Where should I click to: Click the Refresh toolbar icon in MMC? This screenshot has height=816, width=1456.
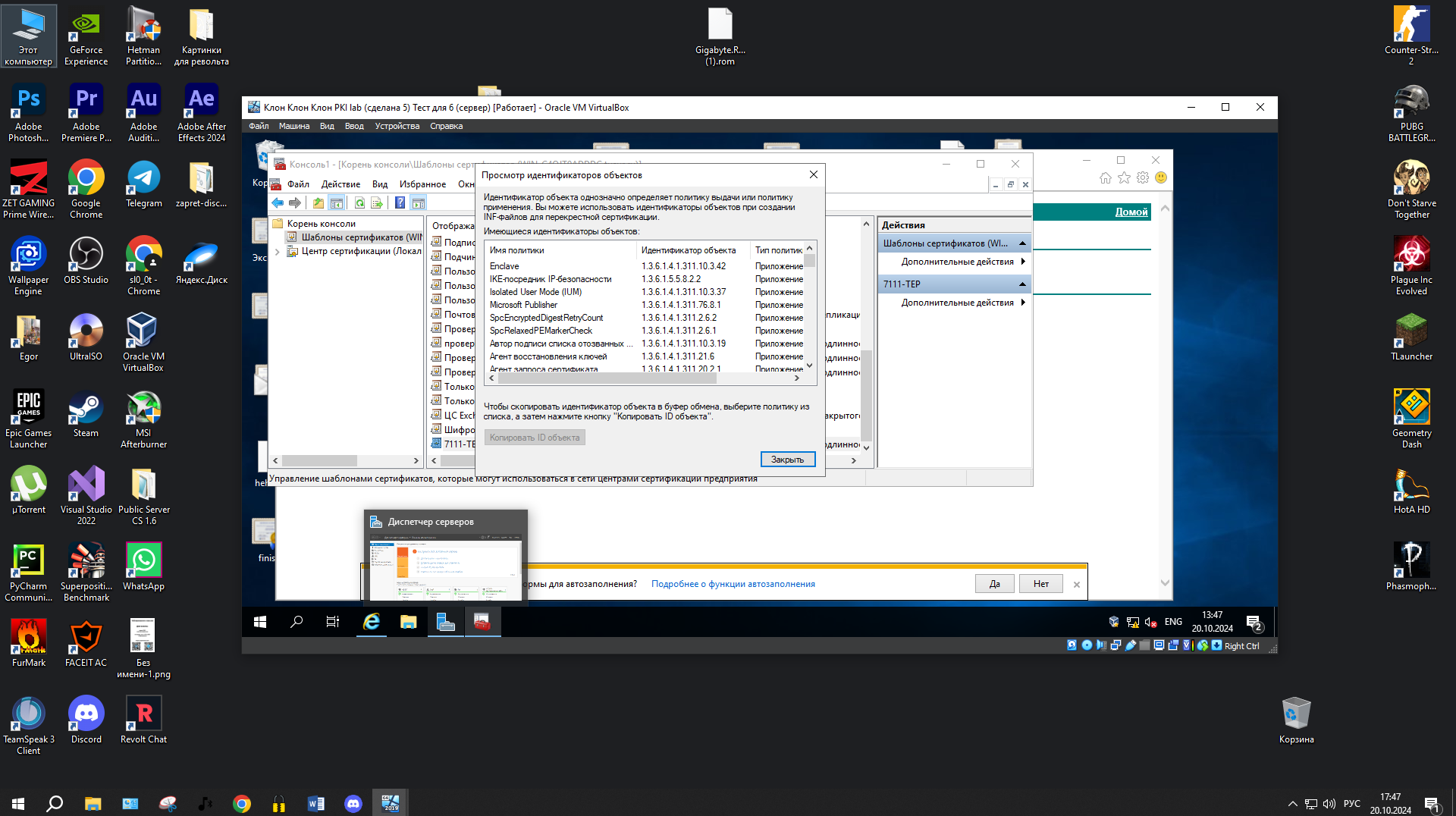coord(359,203)
